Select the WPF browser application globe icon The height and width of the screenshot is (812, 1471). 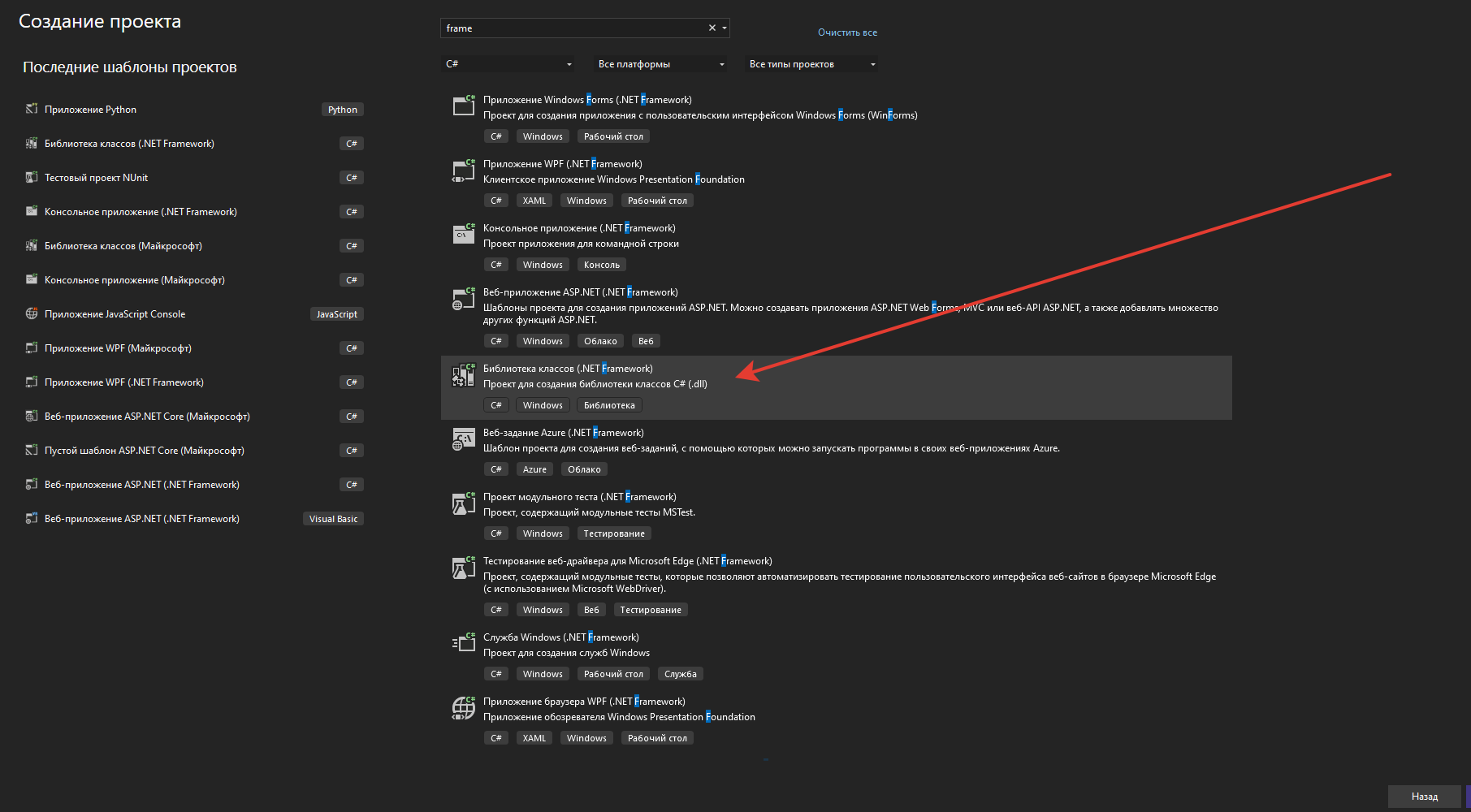pyautogui.click(x=463, y=708)
